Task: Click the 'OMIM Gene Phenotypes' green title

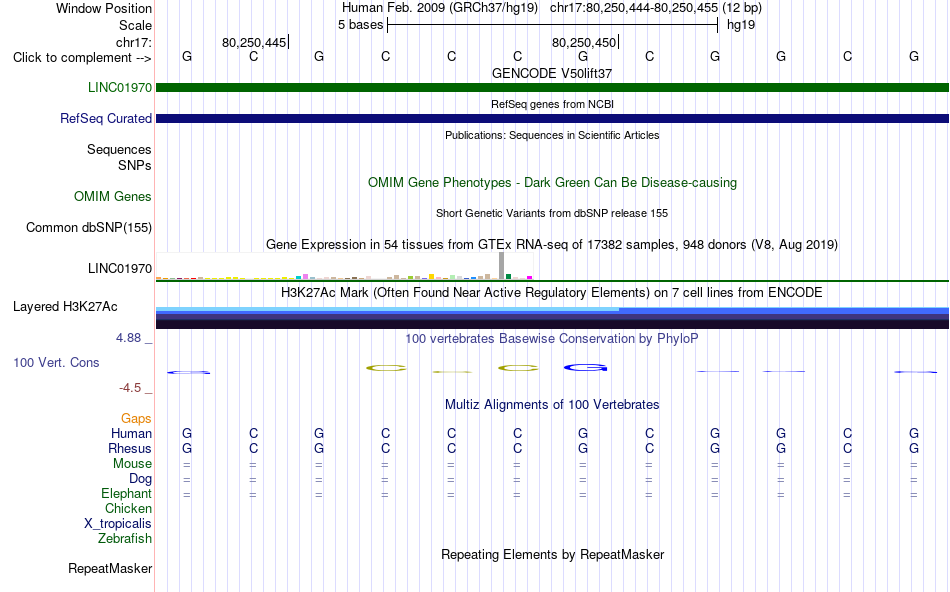Action: coord(552,182)
